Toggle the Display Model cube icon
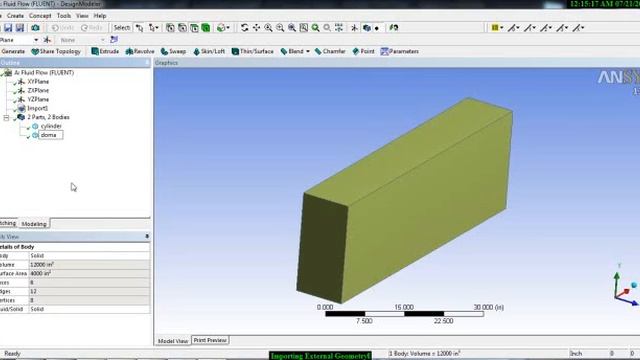640x360 pixels. coord(367,28)
